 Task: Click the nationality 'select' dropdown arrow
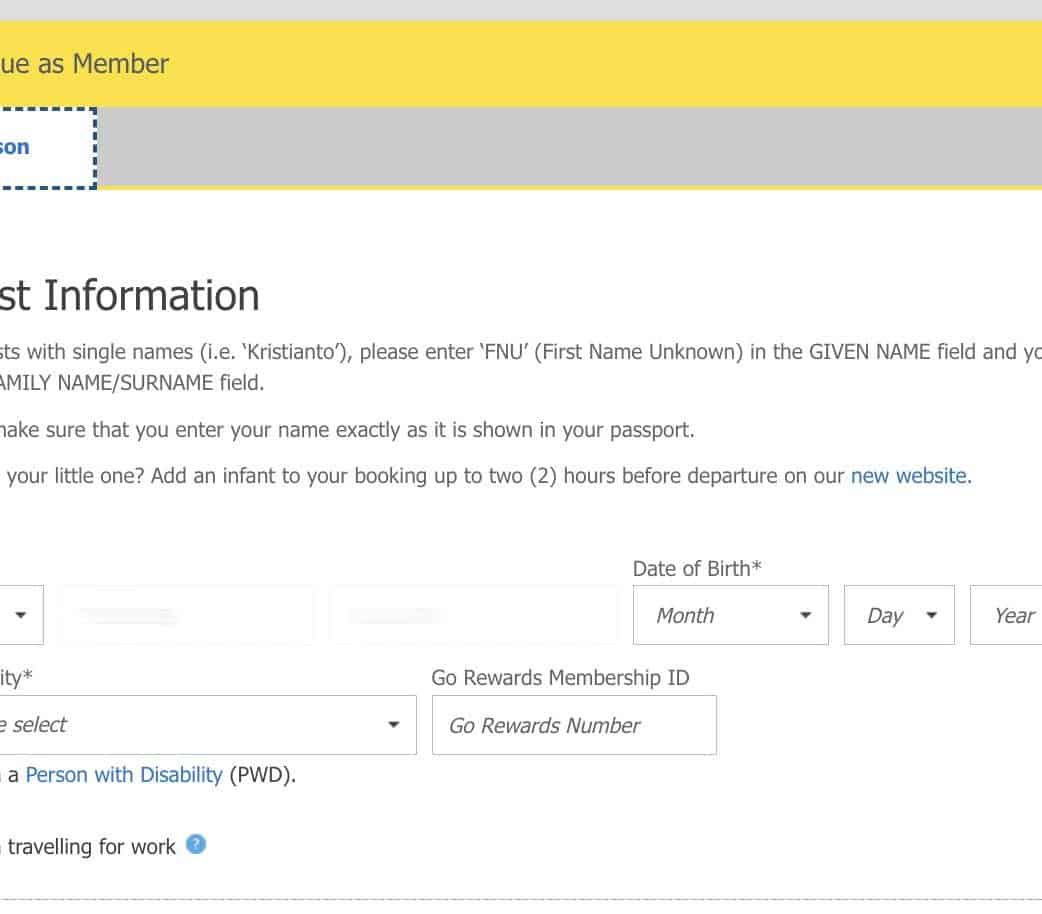pos(394,725)
